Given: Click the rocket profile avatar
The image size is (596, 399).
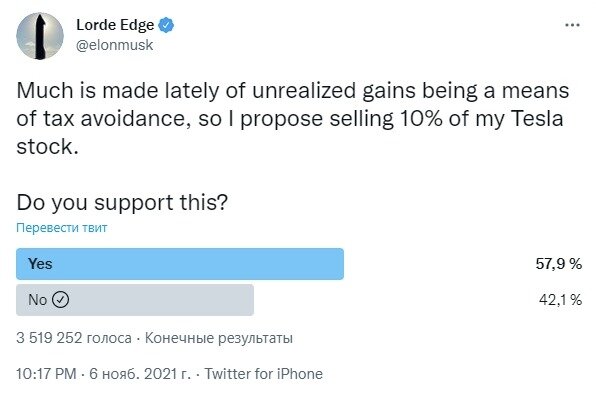Looking at the screenshot, I should [40, 36].
